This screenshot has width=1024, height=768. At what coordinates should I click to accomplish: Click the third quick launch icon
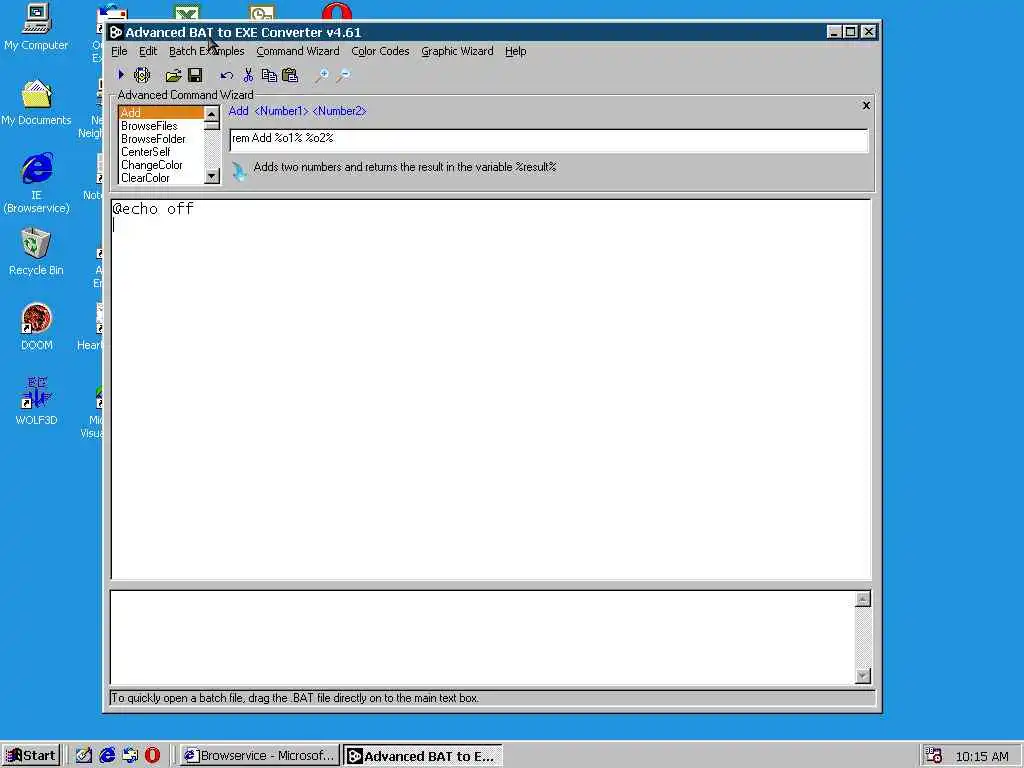(x=130, y=755)
